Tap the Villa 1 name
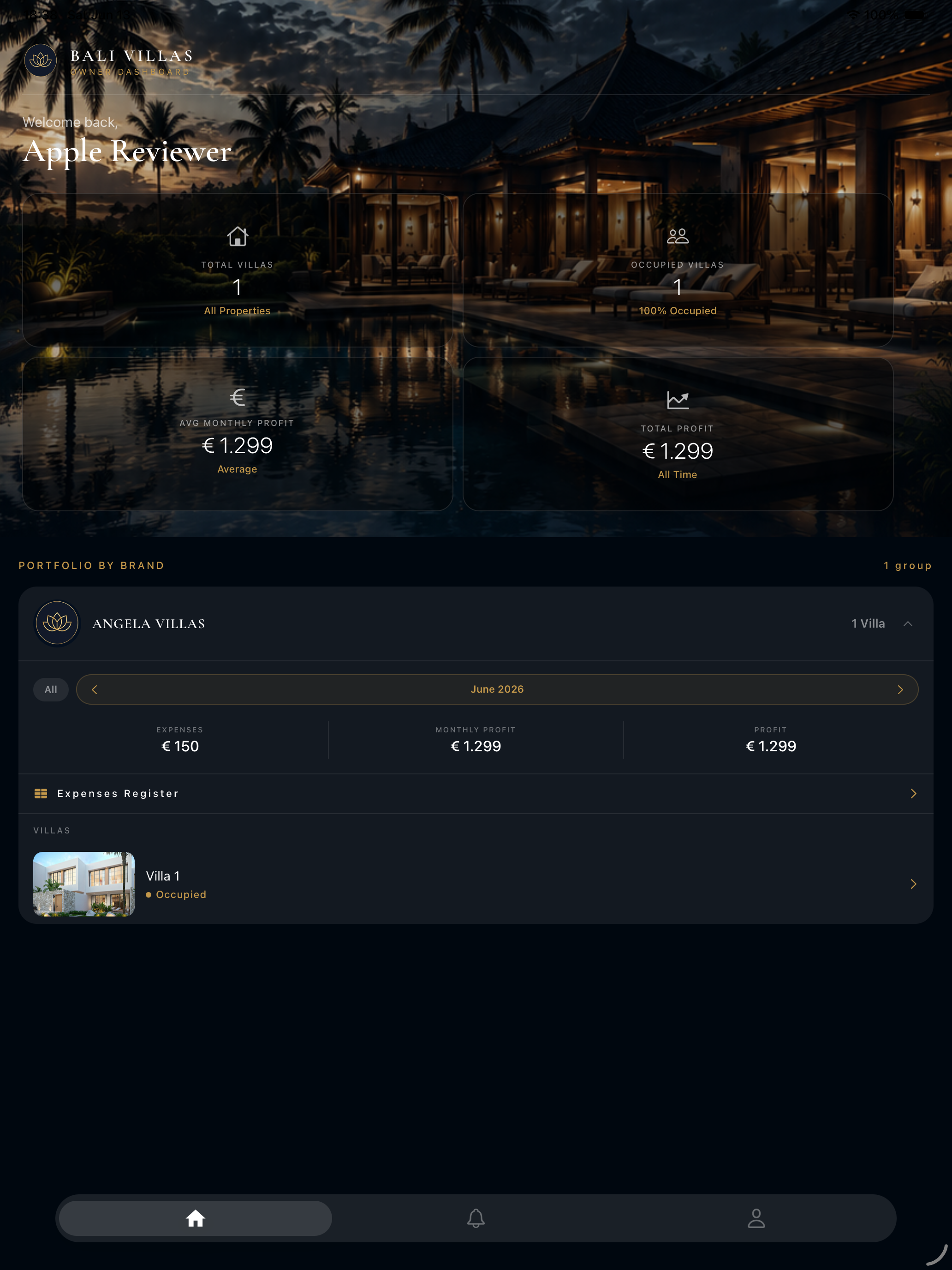 (163, 876)
